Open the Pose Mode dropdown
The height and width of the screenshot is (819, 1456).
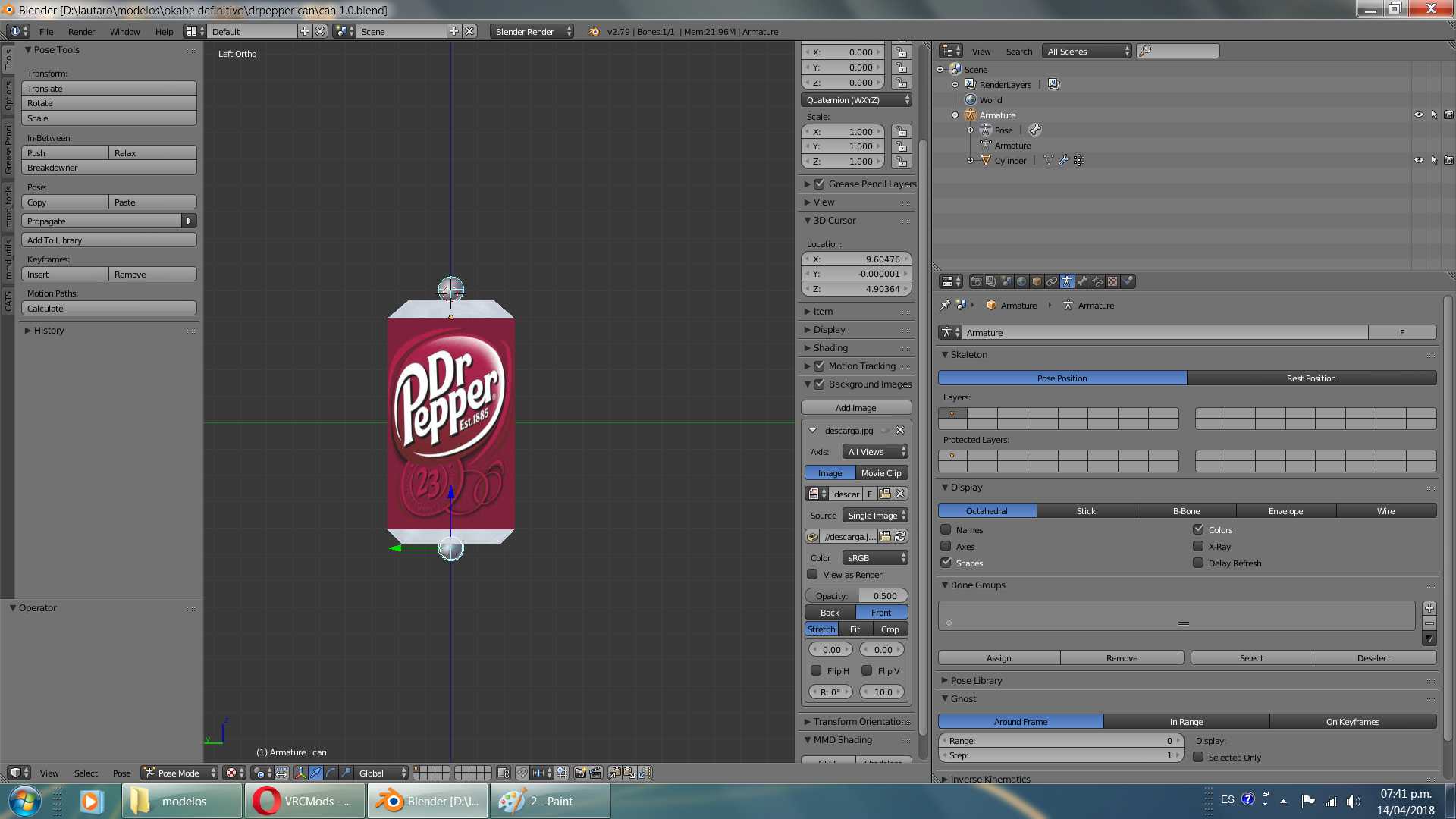(179, 773)
